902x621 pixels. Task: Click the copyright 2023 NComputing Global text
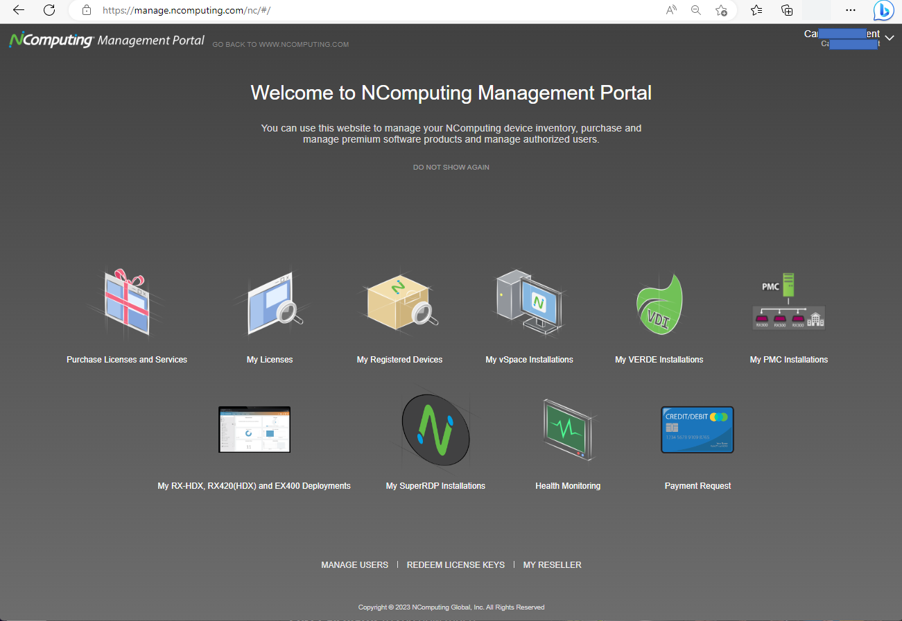point(451,607)
